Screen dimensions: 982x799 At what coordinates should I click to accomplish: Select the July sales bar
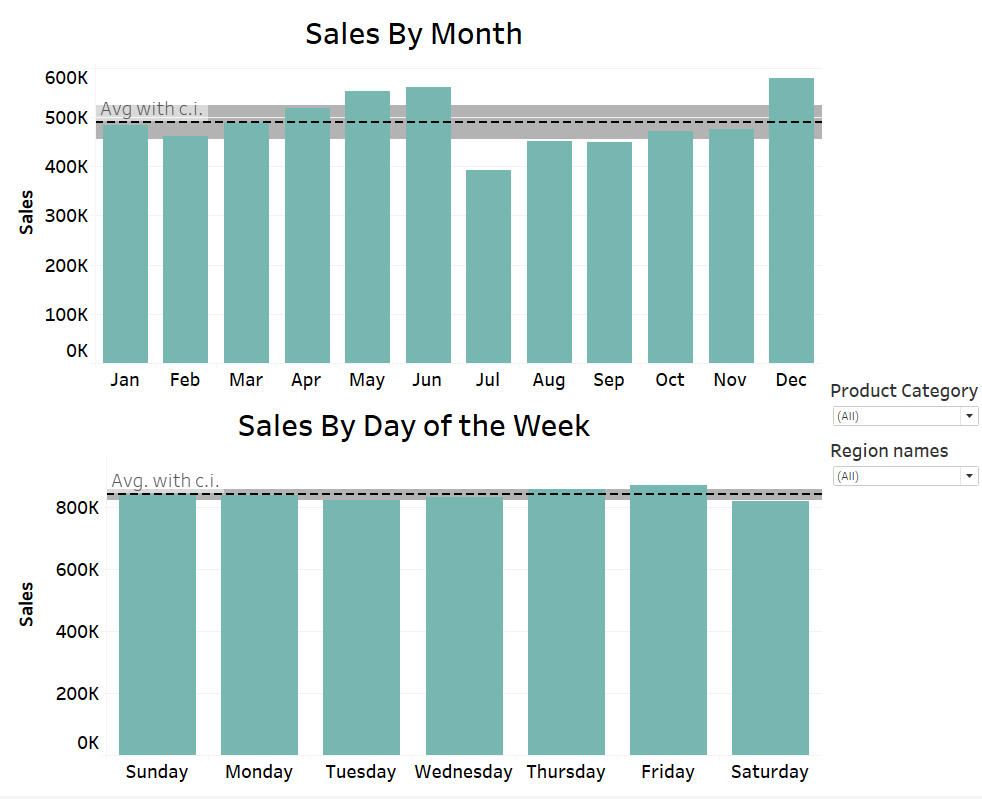pos(488,260)
